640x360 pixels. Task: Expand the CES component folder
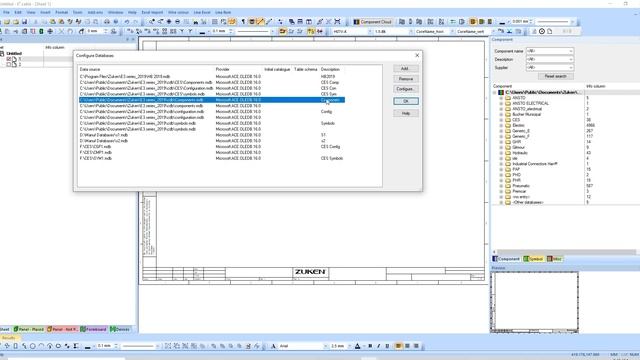pos(501,120)
